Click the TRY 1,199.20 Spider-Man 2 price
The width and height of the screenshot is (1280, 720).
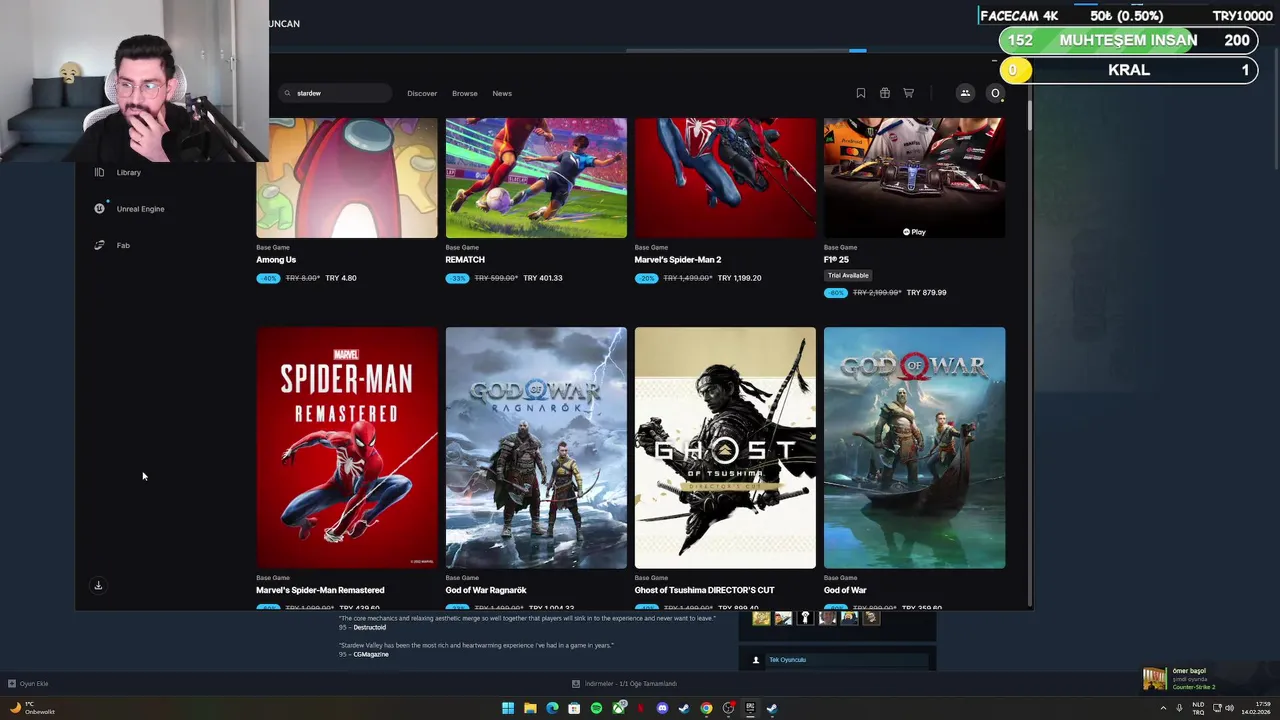(x=739, y=278)
